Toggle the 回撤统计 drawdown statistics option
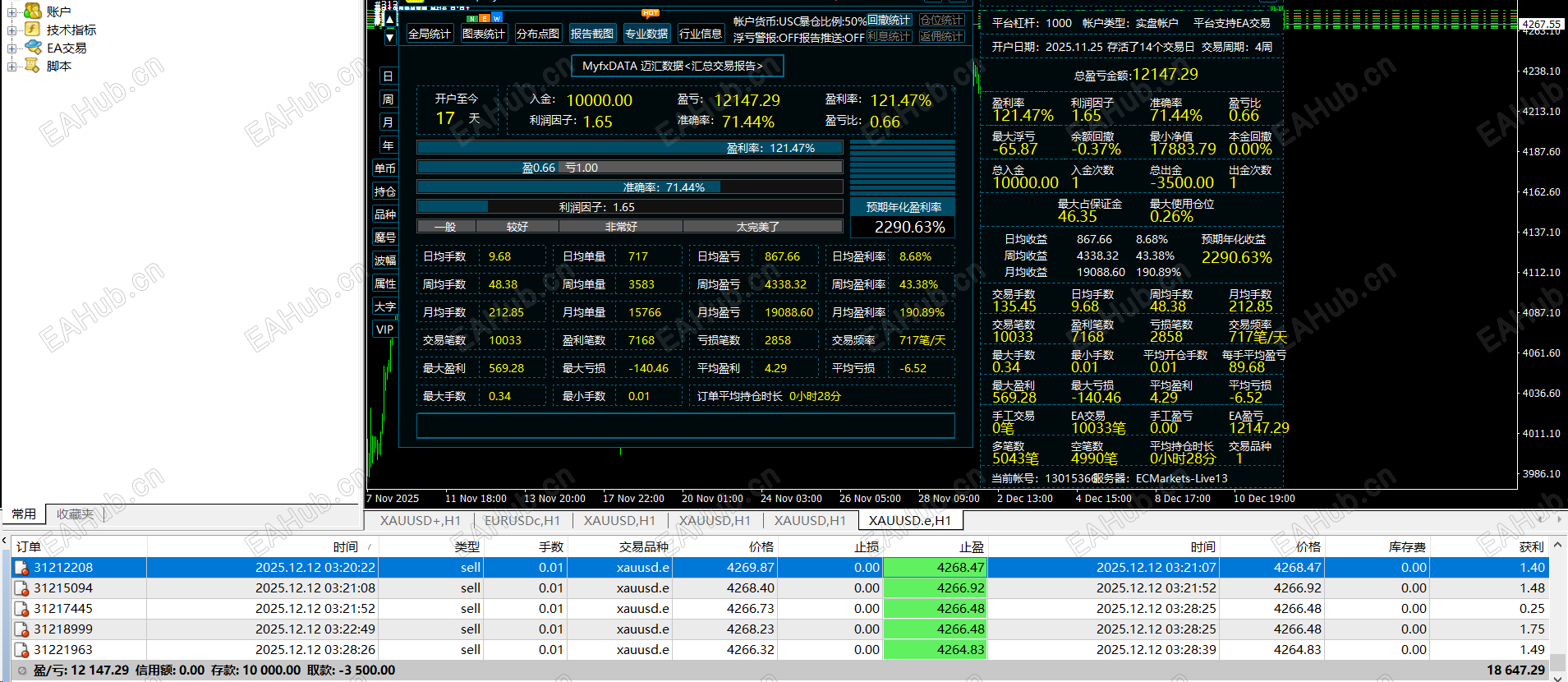The height and width of the screenshot is (682, 1568). pos(890,20)
